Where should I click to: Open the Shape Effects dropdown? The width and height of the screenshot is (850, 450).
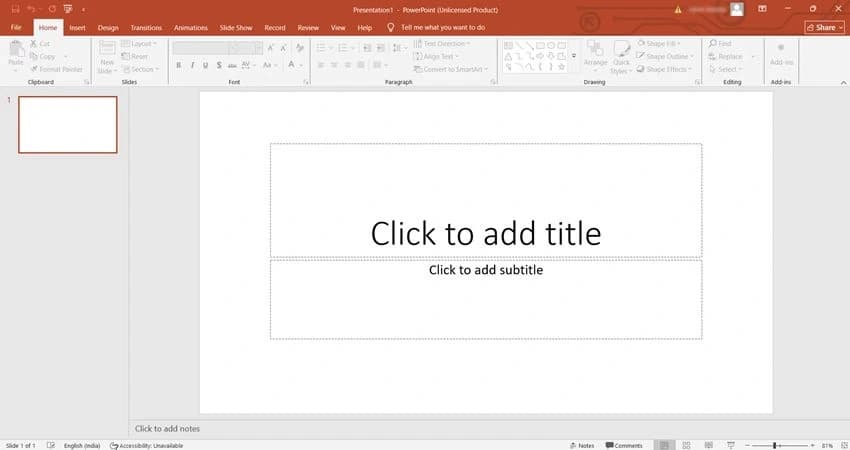664,69
